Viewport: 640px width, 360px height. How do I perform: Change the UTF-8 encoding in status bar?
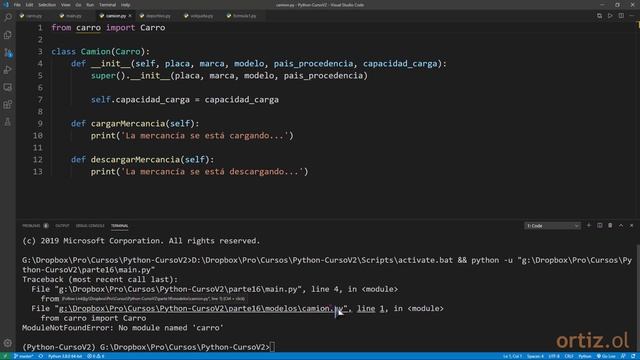point(554,356)
